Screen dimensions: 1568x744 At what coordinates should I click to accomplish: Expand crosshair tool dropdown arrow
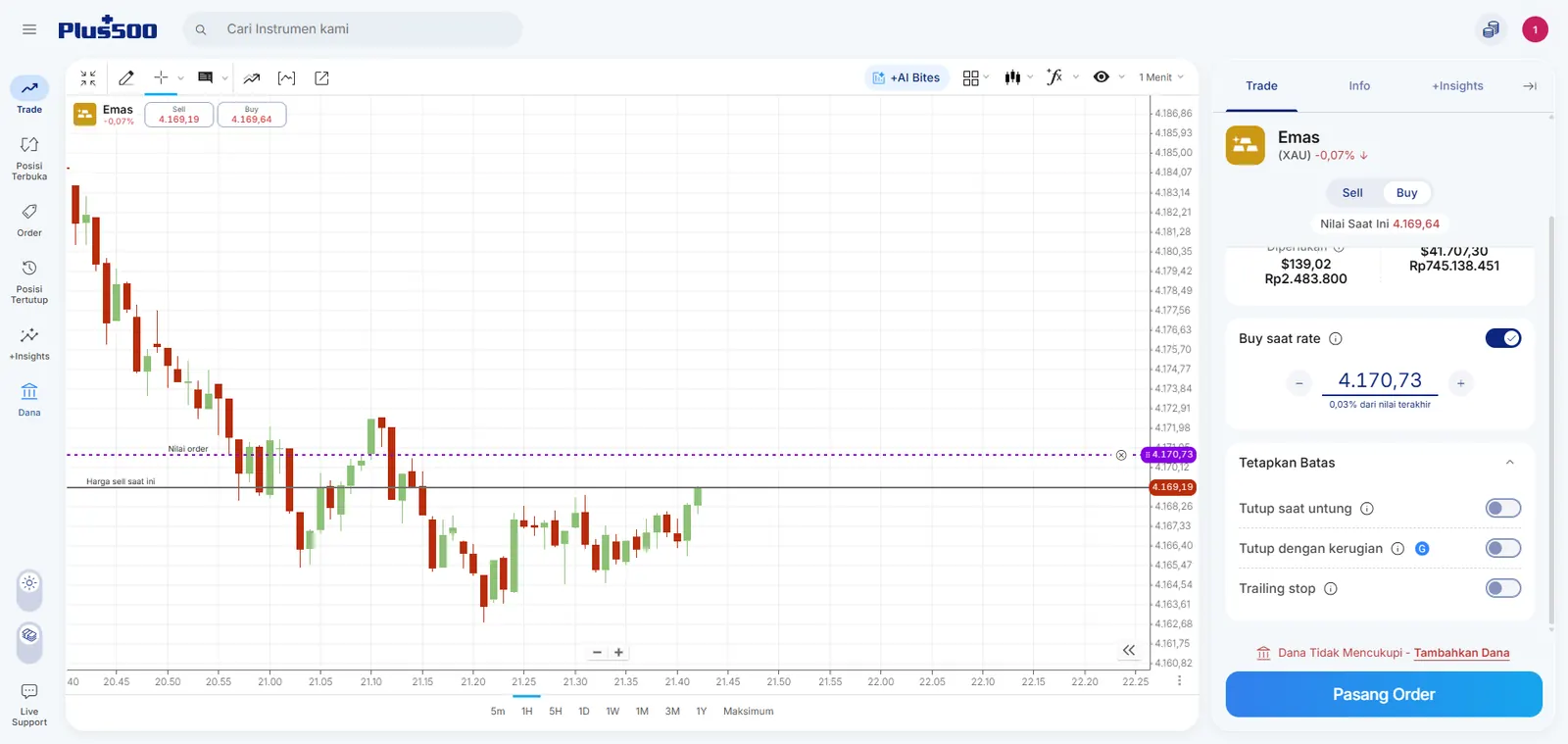point(180,78)
